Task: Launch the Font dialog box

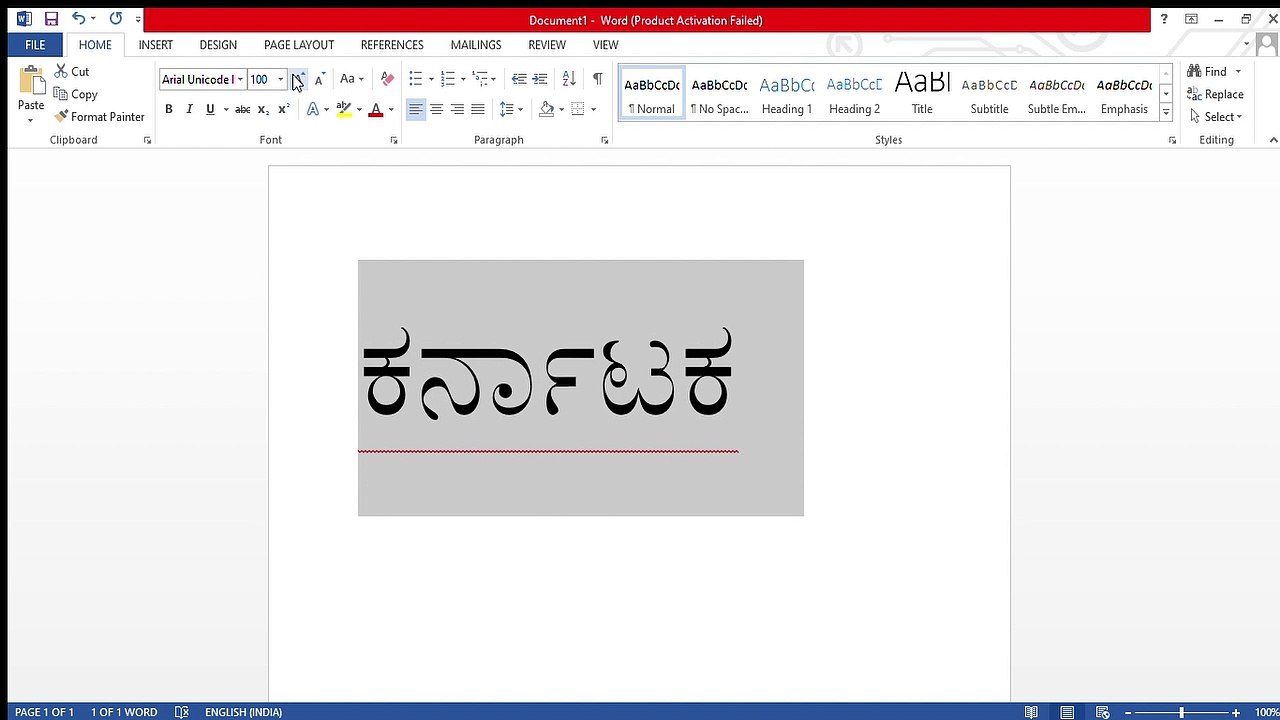Action: (x=394, y=140)
